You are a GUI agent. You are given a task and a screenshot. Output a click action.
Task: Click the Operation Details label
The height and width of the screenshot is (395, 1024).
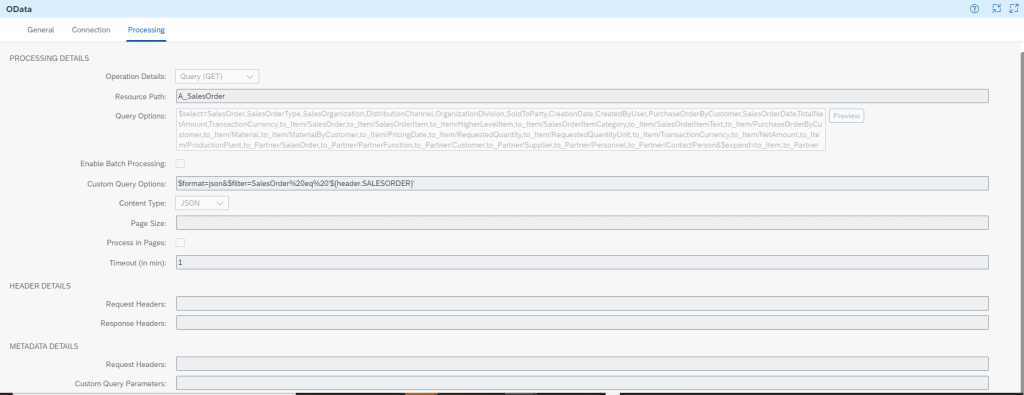coord(136,76)
